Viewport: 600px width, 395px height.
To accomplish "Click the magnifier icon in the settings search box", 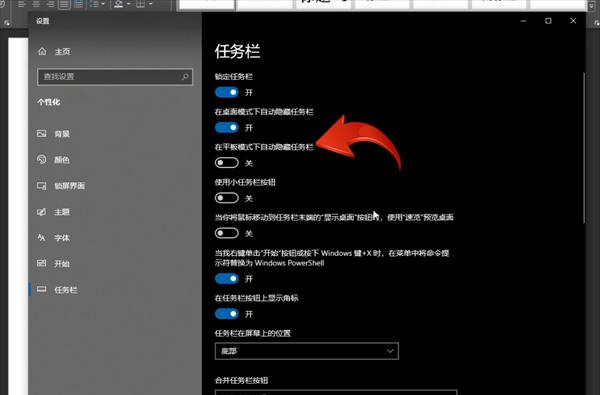I will click(185, 77).
